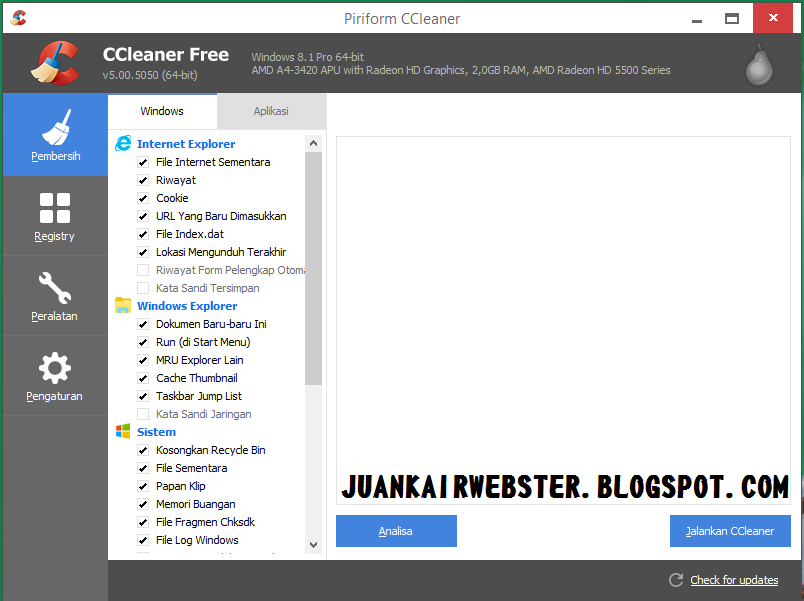
Task: Uncheck the Internet Explorer Riwayat checkbox
Action: point(143,181)
